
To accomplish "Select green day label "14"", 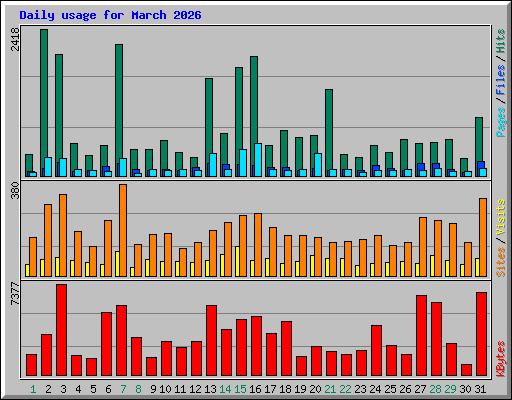I will pyautogui.click(x=225, y=389).
